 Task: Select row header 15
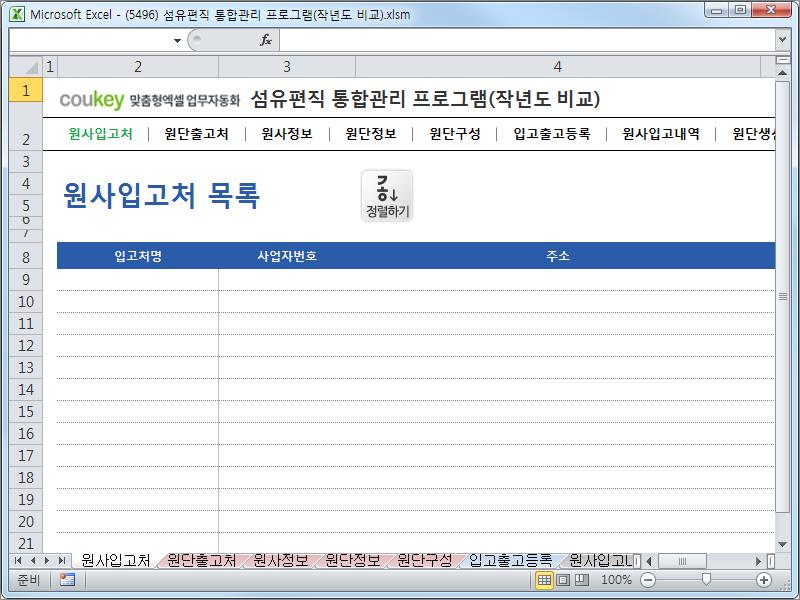pos(26,411)
